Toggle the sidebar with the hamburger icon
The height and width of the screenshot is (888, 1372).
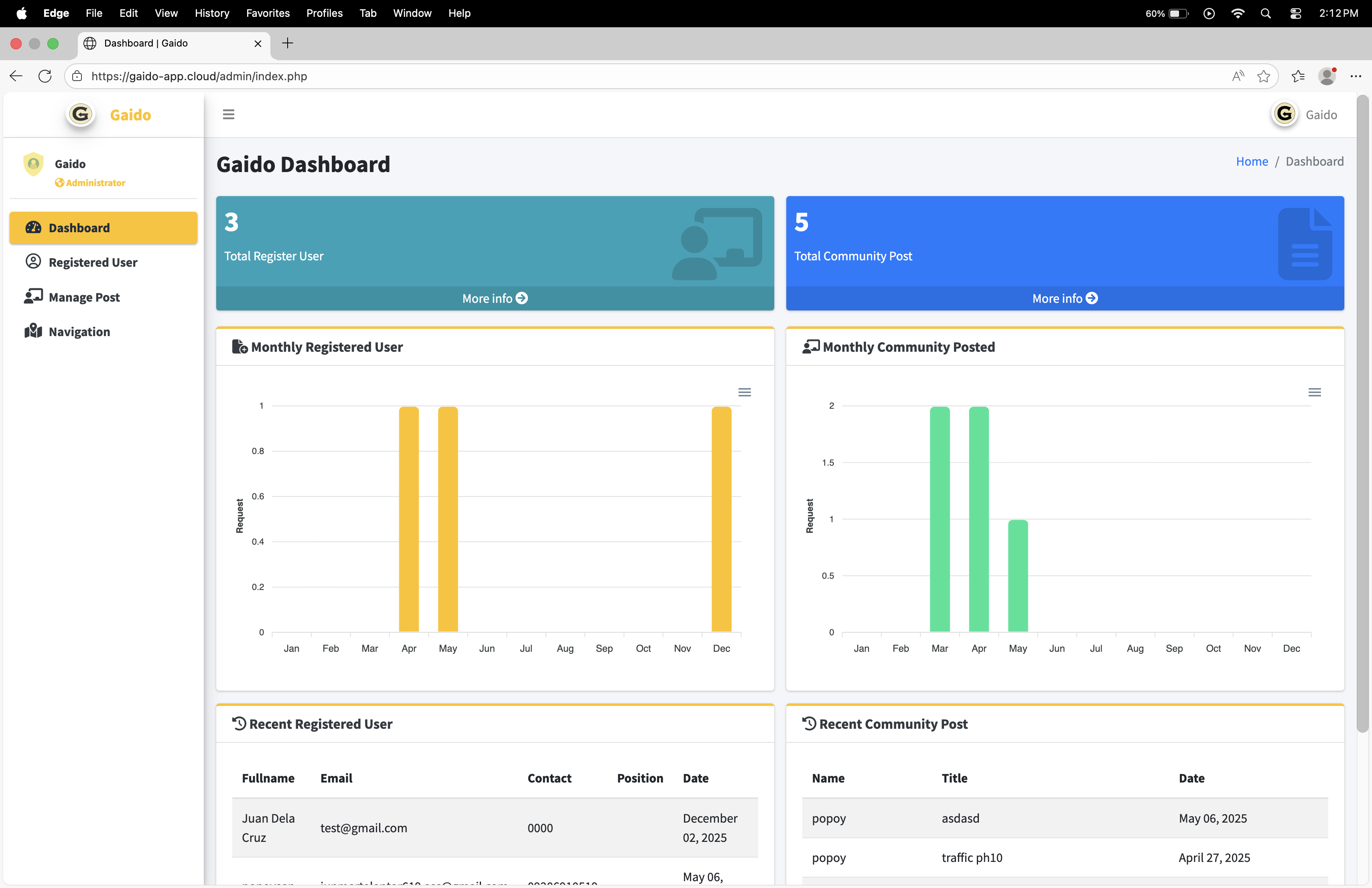(228, 114)
